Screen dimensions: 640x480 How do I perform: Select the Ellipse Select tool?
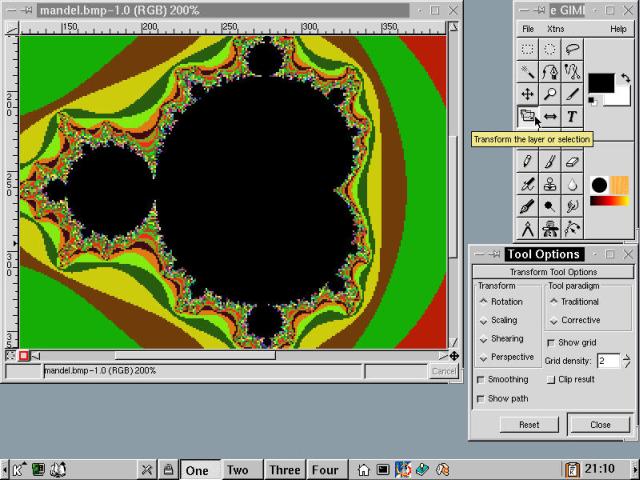[550, 48]
